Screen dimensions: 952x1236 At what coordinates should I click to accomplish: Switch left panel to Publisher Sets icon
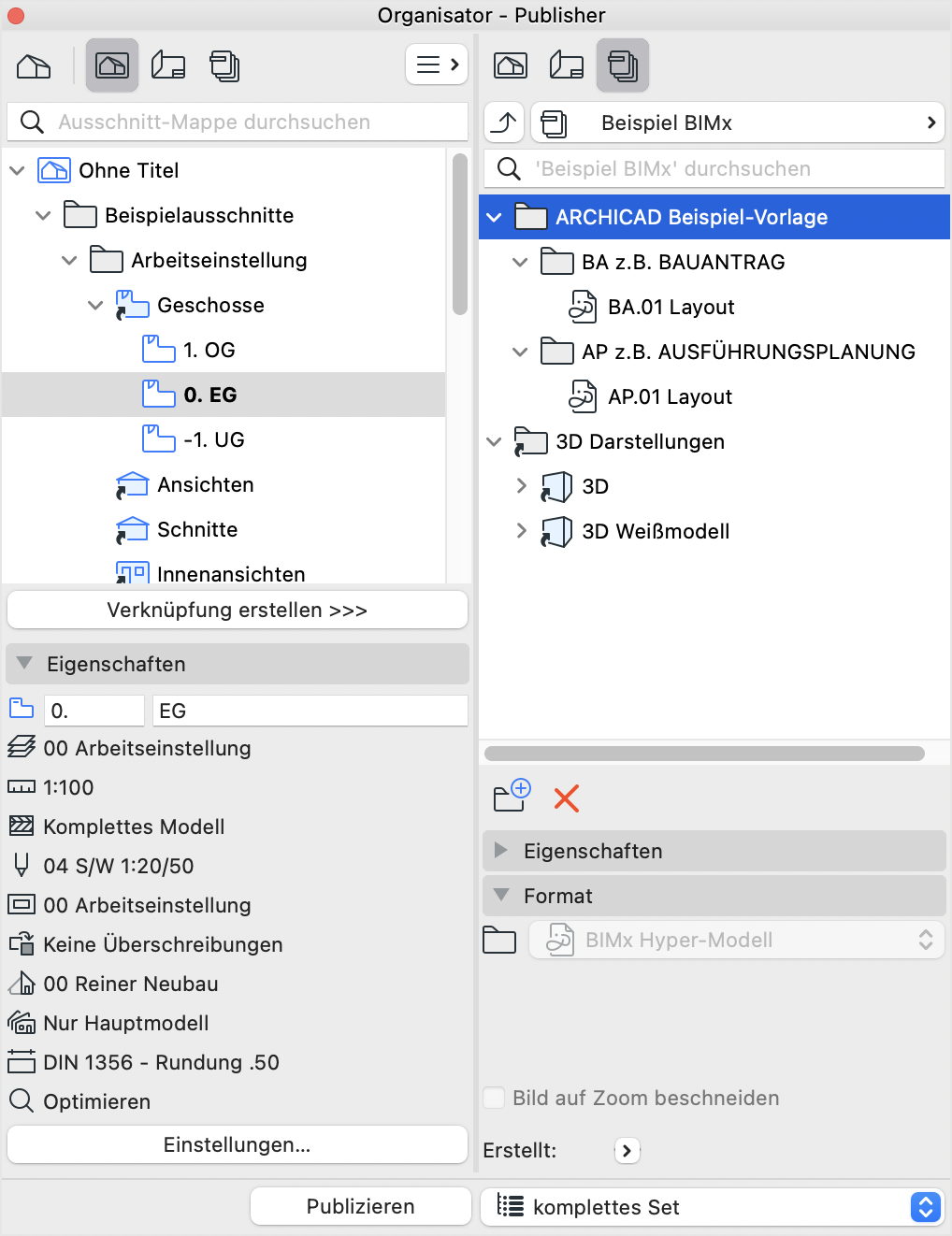click(224, 65)
